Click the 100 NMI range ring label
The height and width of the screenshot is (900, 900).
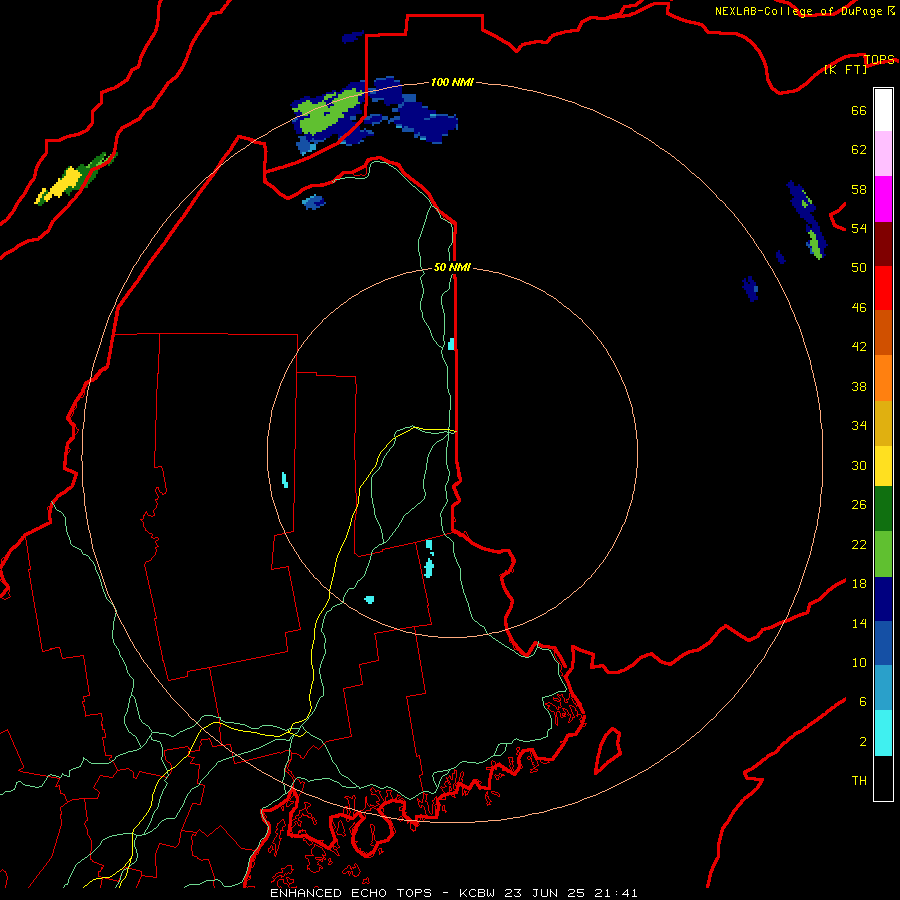pos(452,82)
